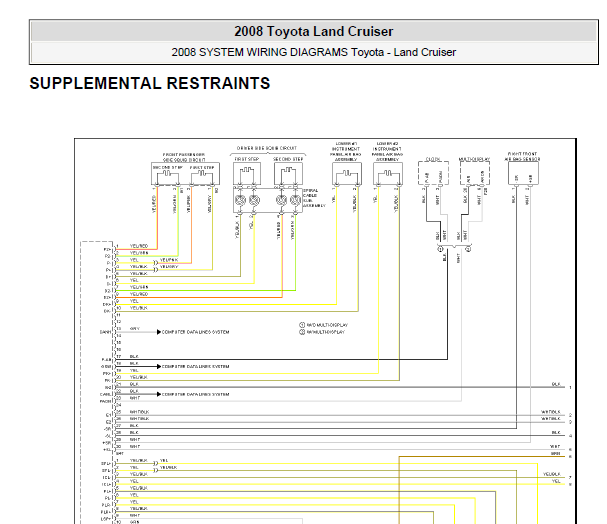The height and width of the screenshot is (524, 607).
Task: Click the 'FRONT PASSENGER SIDE SQUIB CIRCUIT' label
Action: click(x=184, y=157)
